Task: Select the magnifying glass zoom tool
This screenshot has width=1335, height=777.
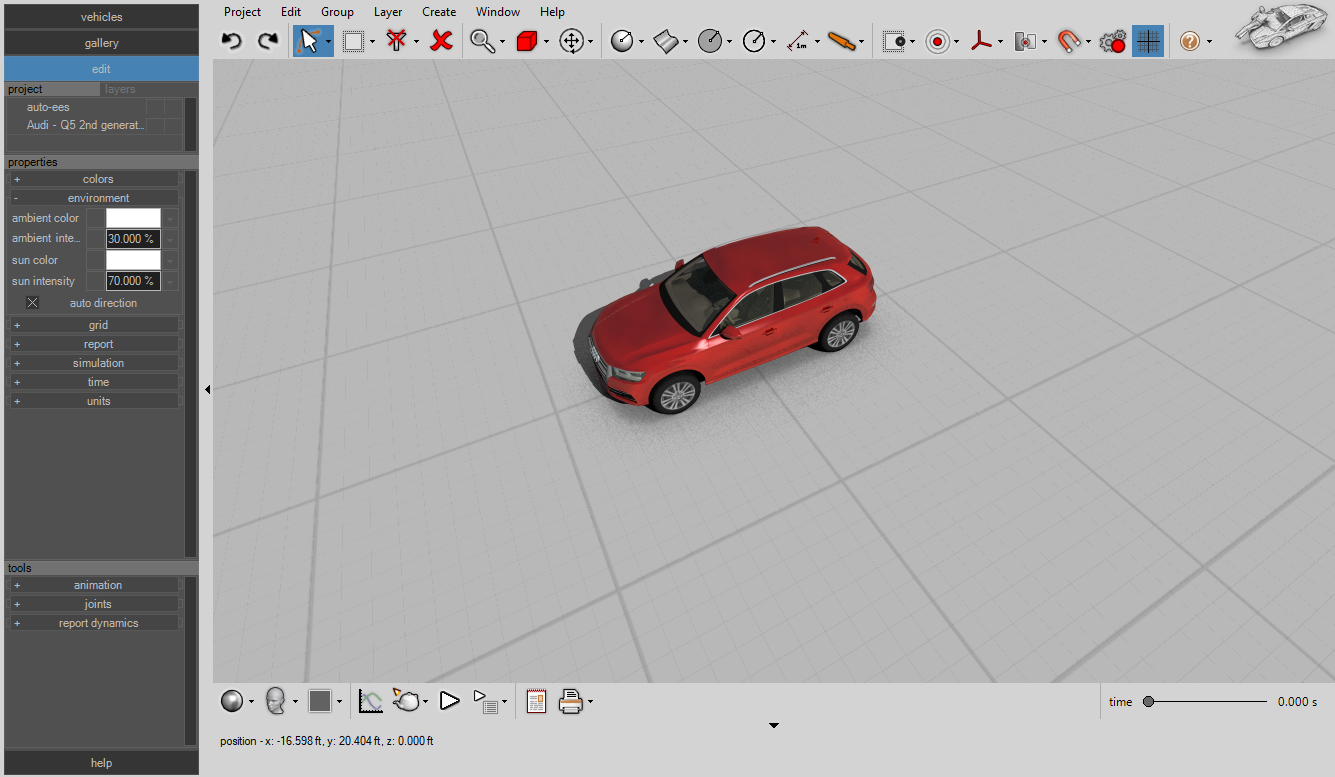Action: (x=483, y=41)
